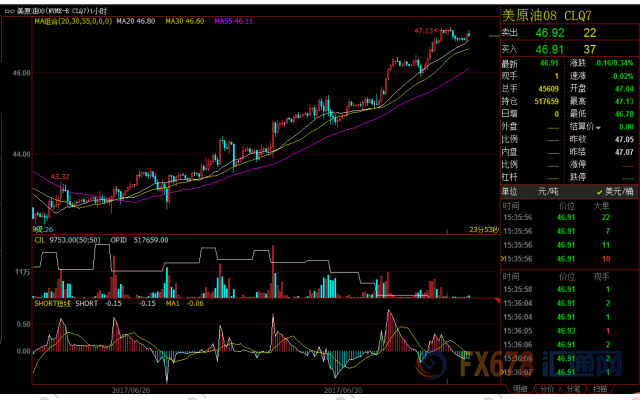Click the 最高 value 47.13

[x=624, y=101]
